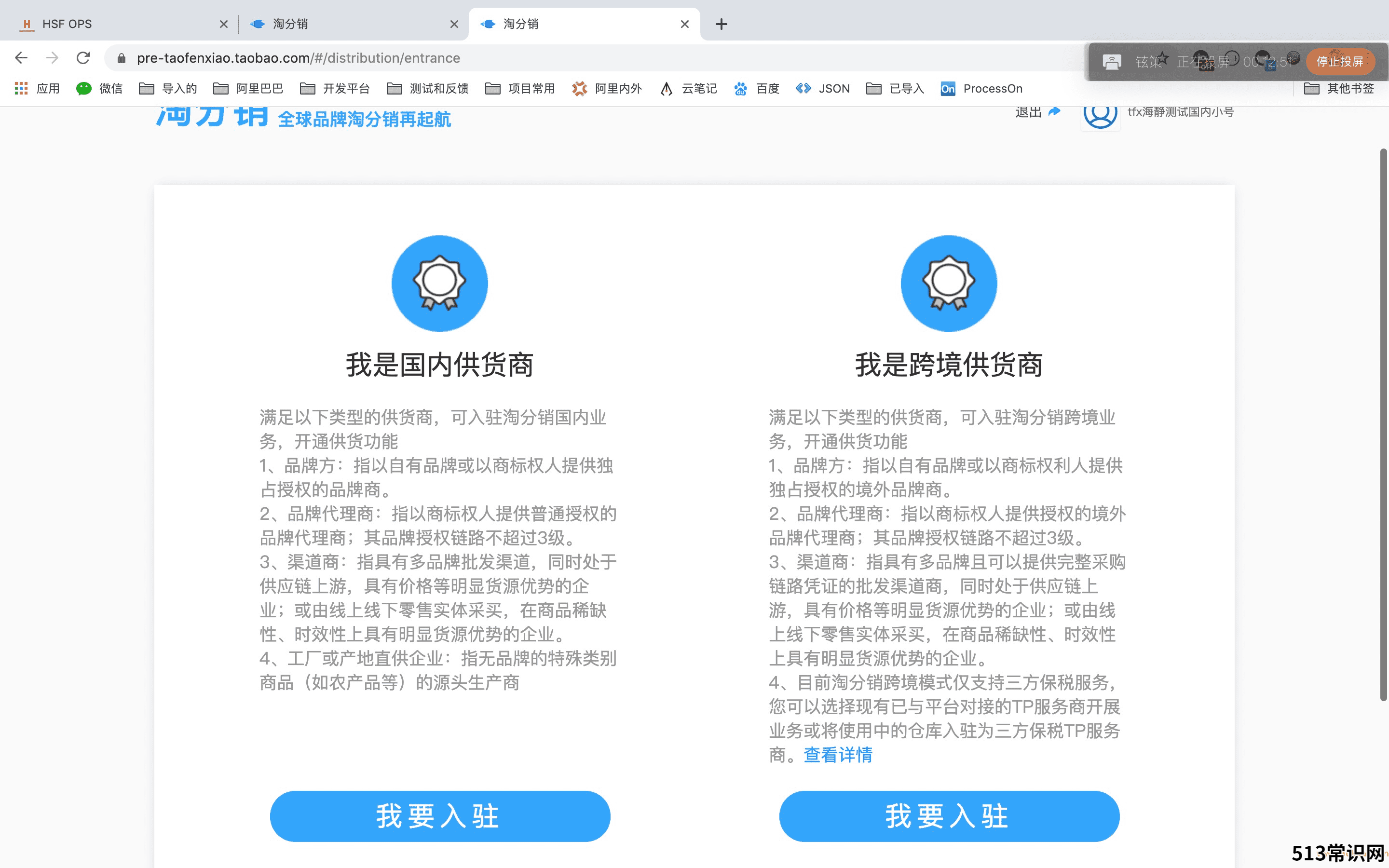Open a new tab with the plus button
The width and height of the screenshot is (1389, 868).
tap(722, 24)
